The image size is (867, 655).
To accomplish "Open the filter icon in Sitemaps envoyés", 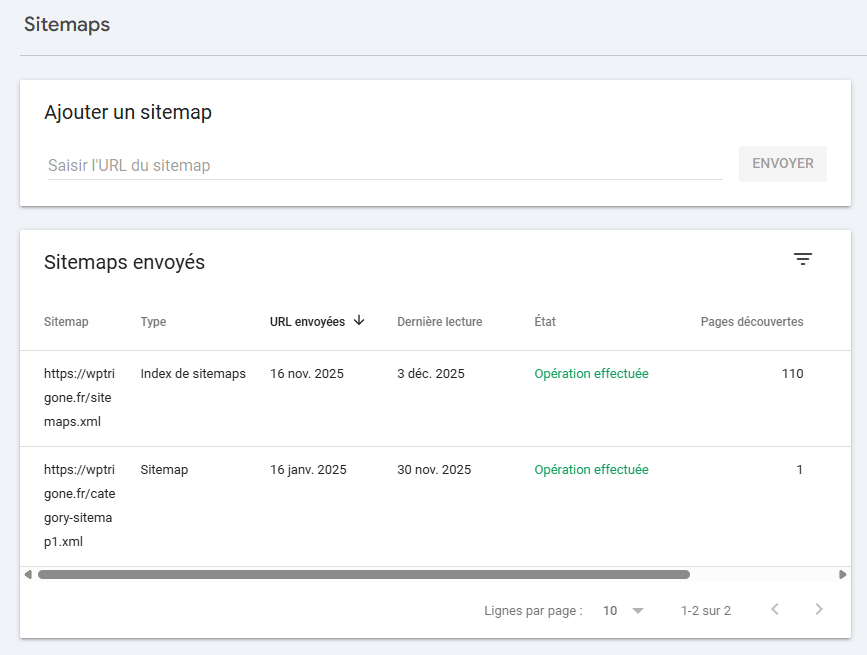I will (x=803, y=258).
